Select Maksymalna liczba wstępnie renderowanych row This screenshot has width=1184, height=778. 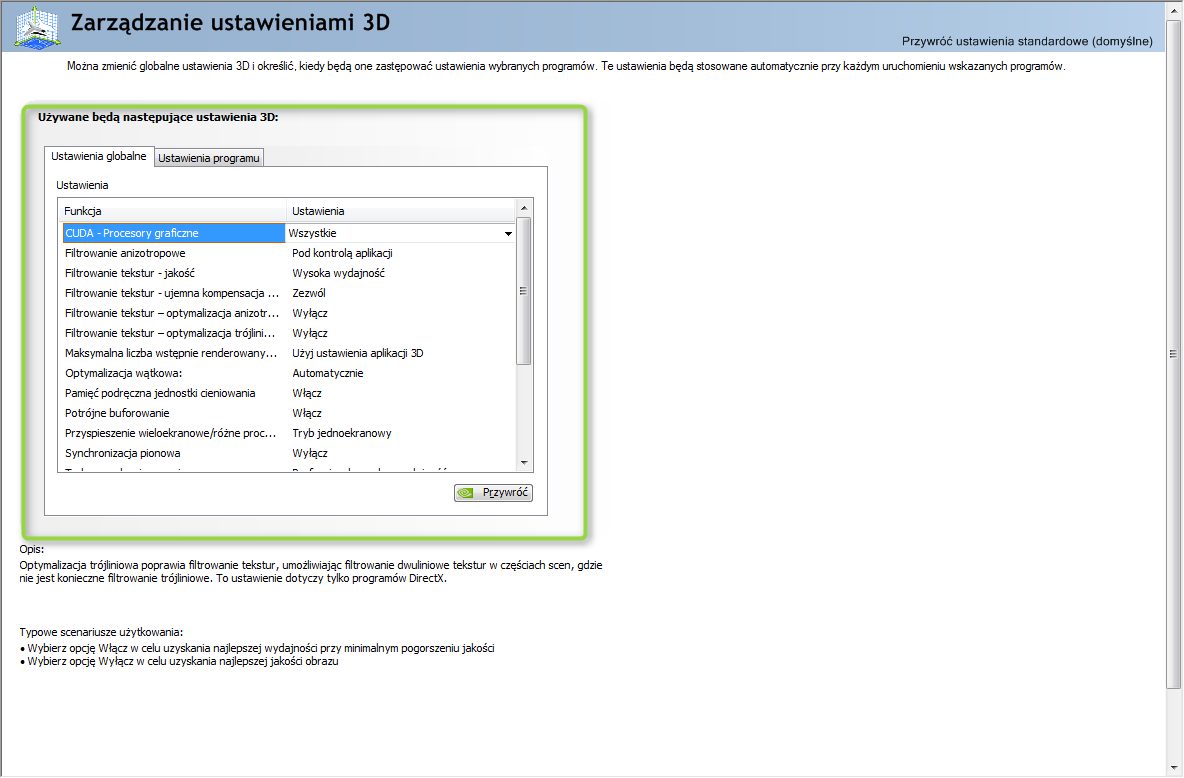pos(288,353)
